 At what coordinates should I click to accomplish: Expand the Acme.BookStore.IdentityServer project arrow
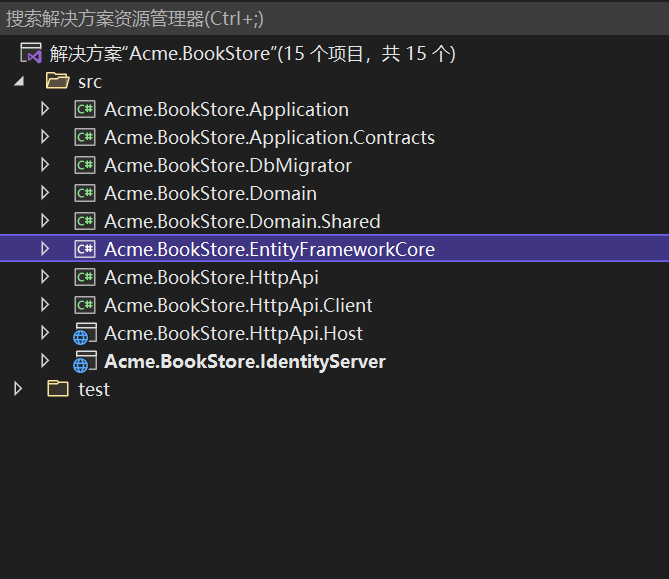45,361
